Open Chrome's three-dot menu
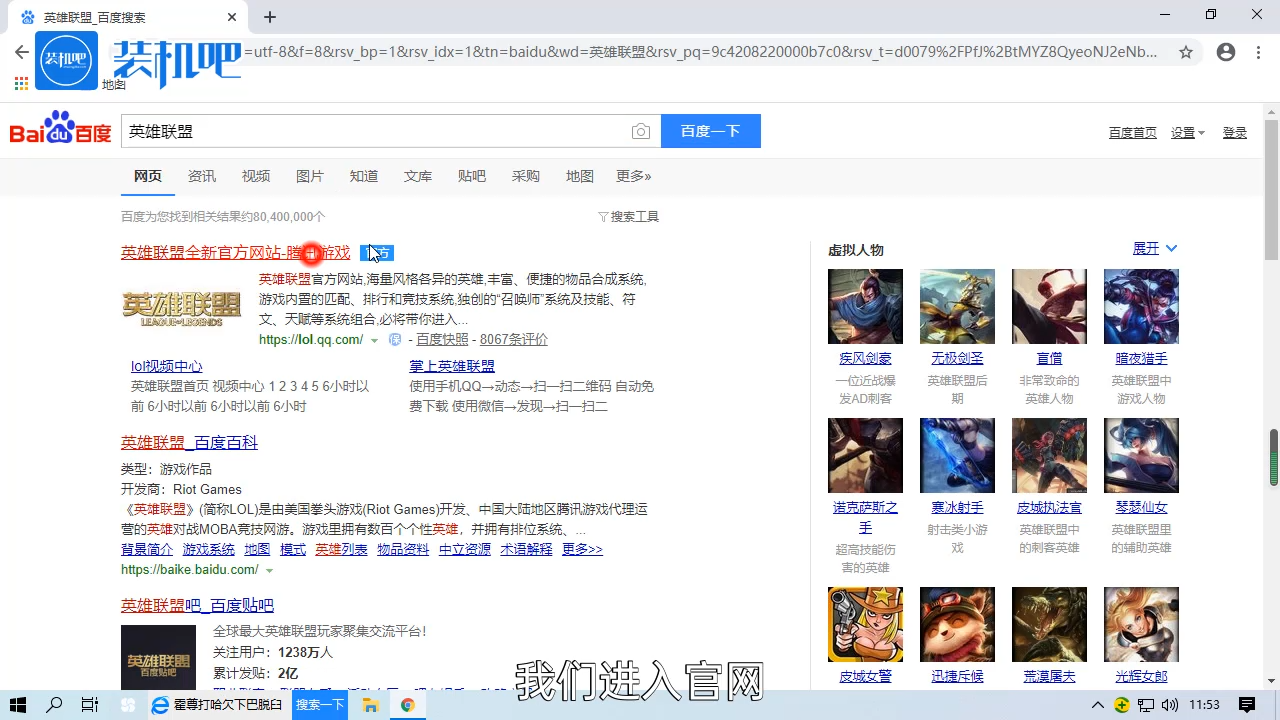 click(1258, 52)
